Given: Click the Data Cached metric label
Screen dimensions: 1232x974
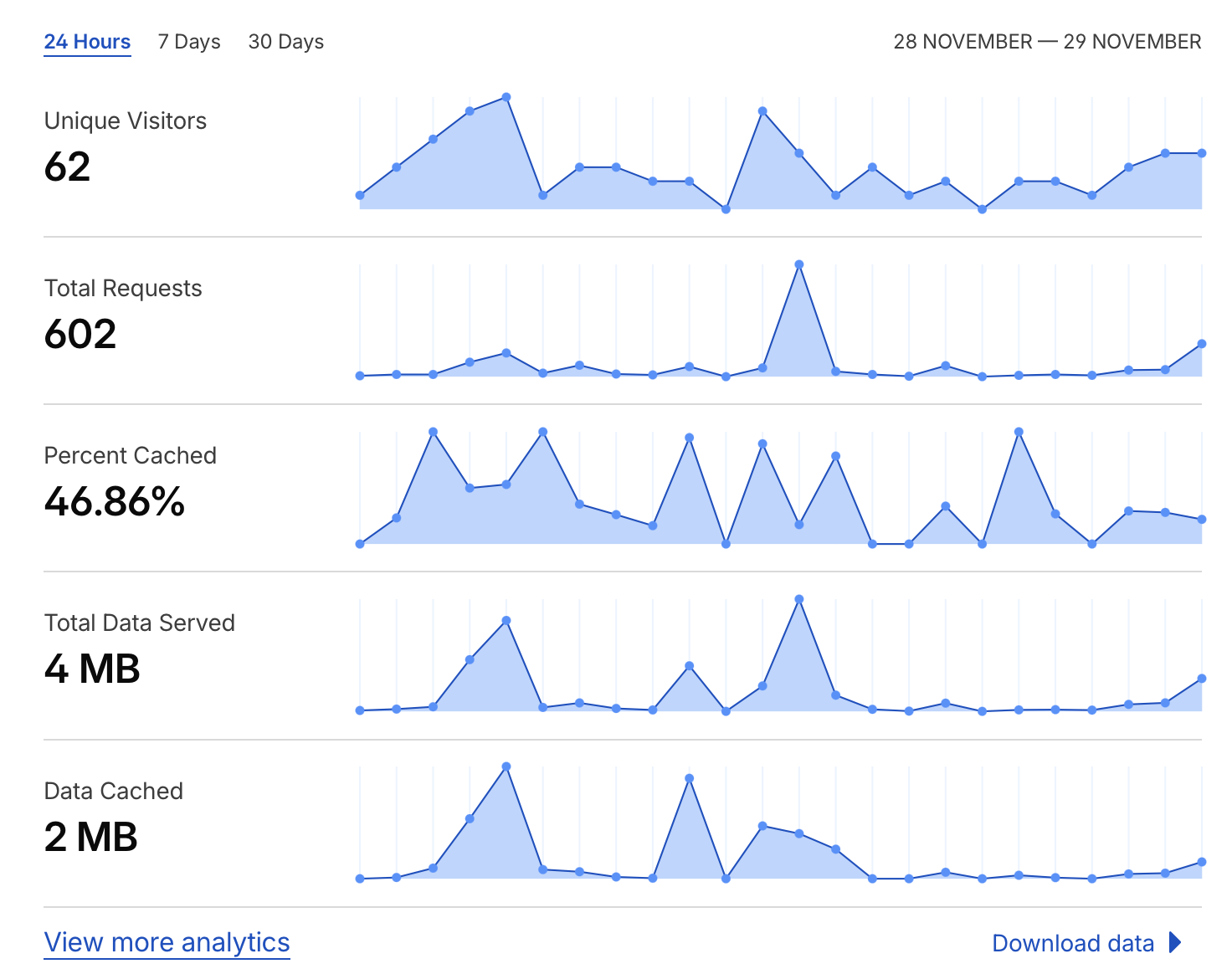Looking at the screenshot, I should [114, 791].
